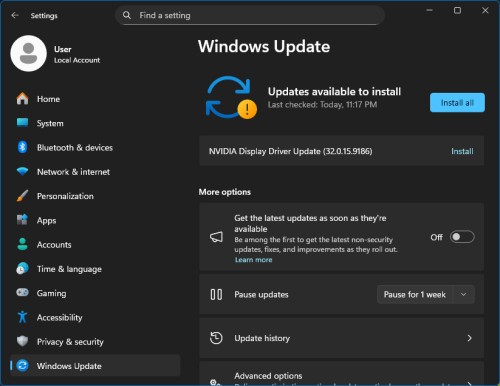500x386 pixels.
Task: Click the back arrow in Settings
Action: click(x=15, y=15)
